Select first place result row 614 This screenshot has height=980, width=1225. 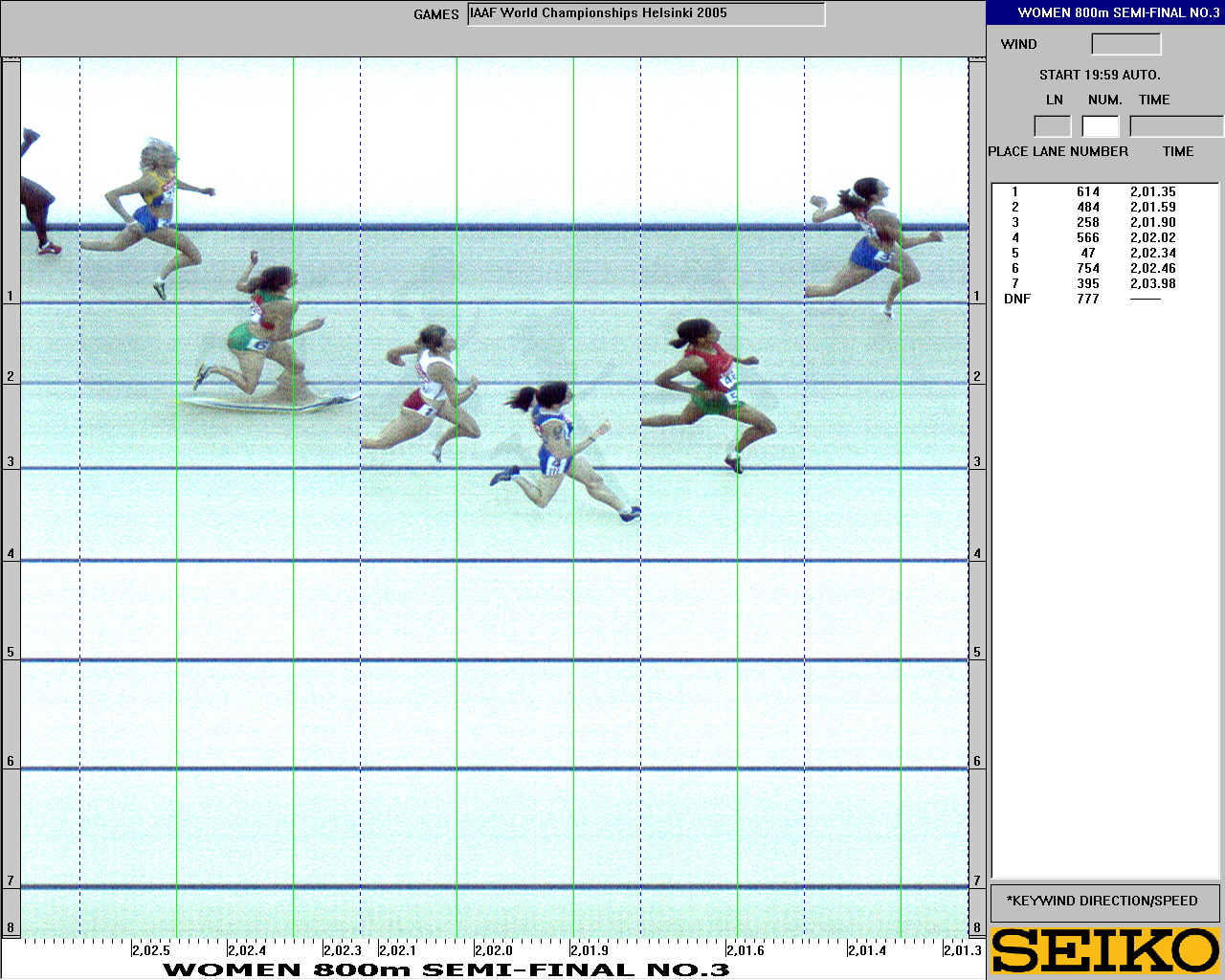coord(1088,192)
